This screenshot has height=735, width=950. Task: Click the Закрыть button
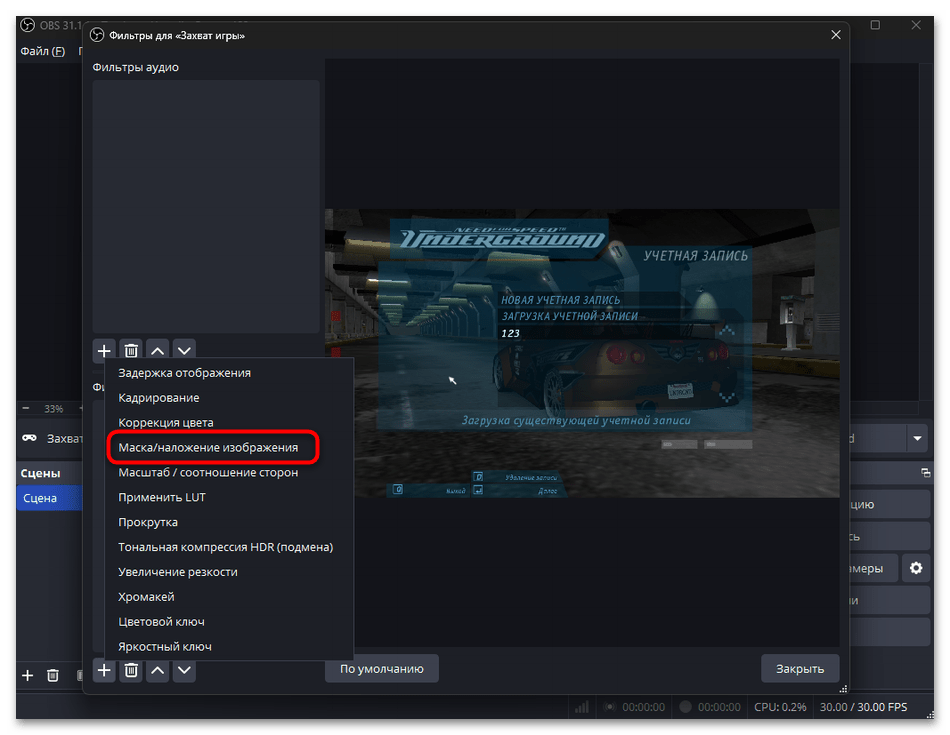pos(800,668)
